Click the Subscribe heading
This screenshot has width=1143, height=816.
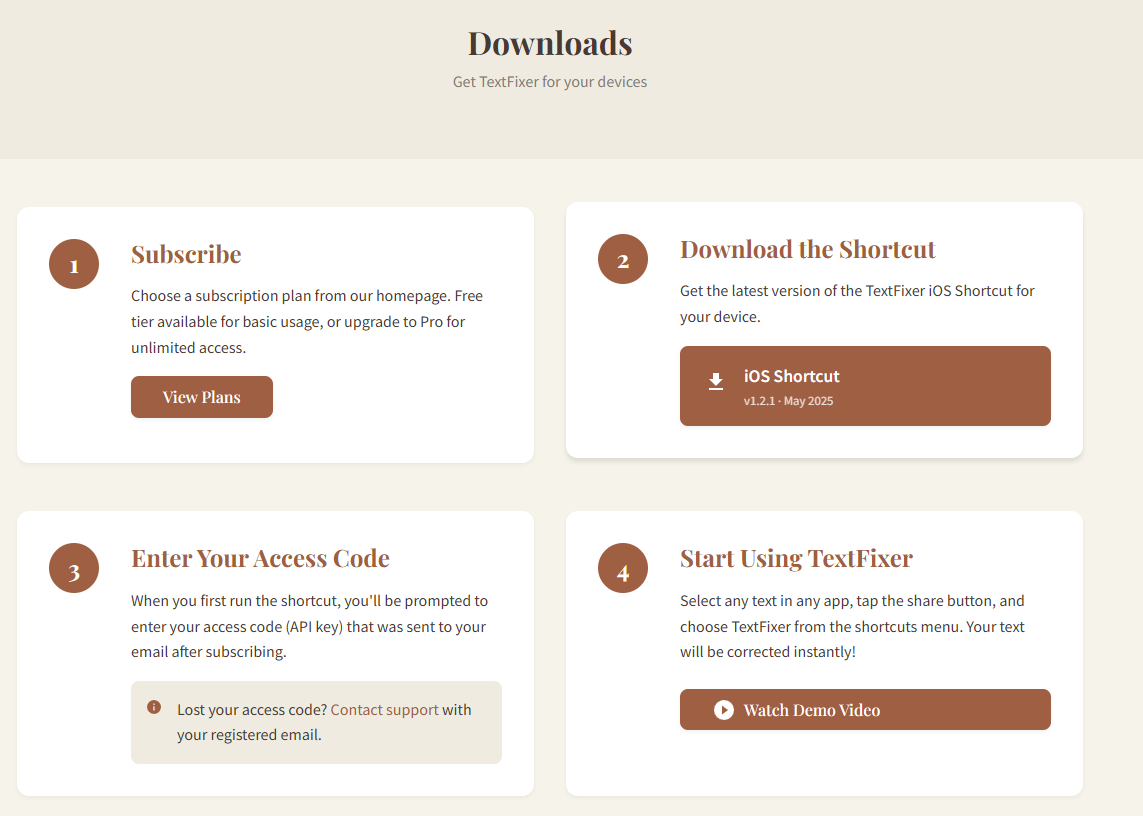186,254
